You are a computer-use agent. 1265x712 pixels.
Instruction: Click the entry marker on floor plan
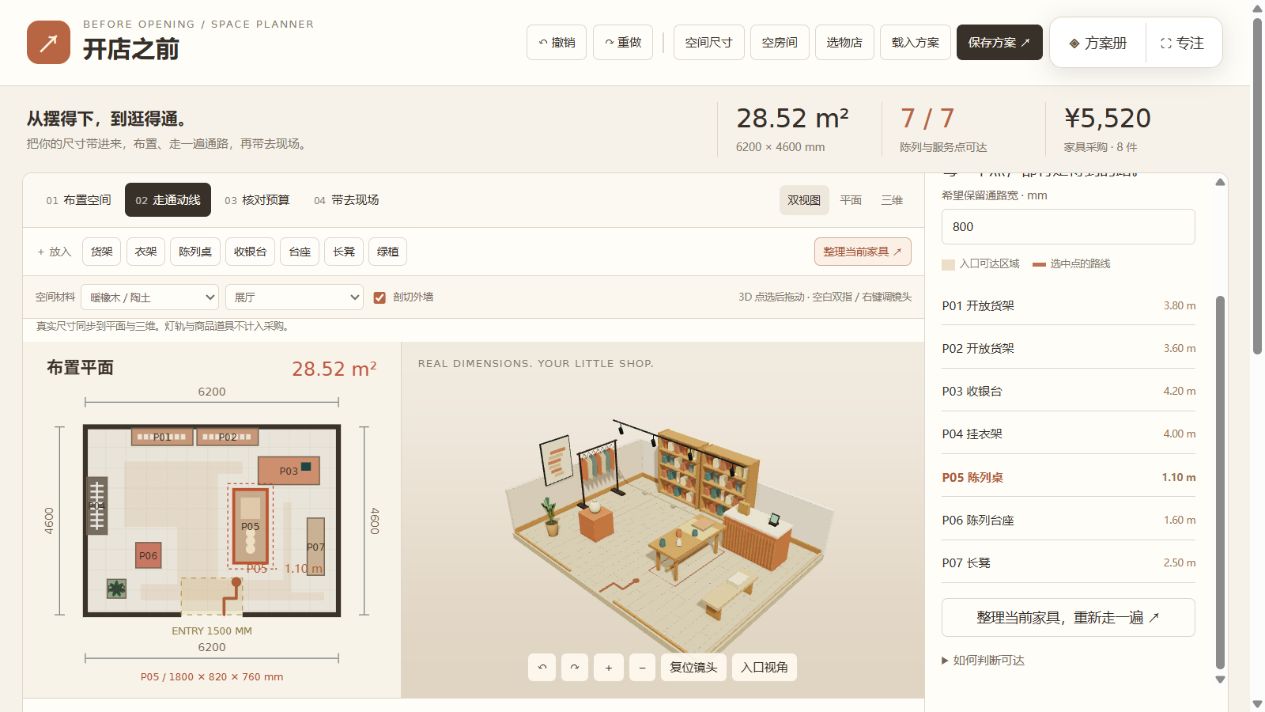click(212, 596)
